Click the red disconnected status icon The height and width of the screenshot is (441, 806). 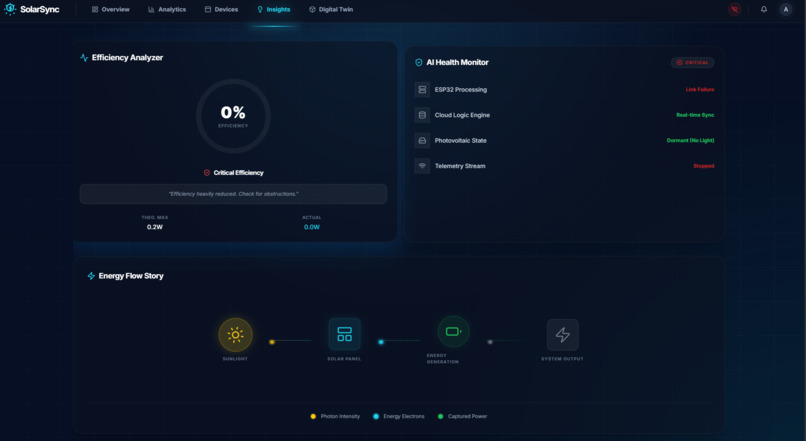point(735,9)
